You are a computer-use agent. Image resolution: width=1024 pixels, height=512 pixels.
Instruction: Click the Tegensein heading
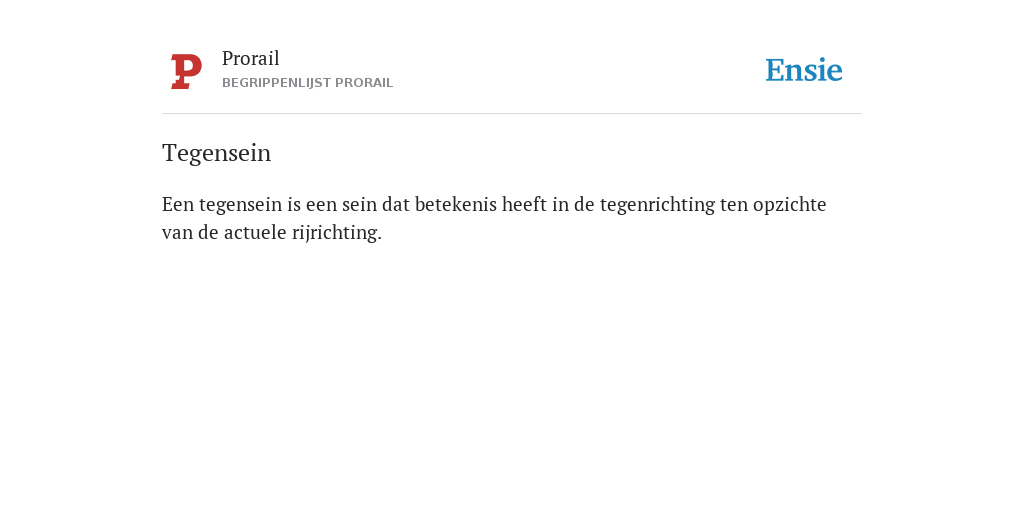click(x=216, y=153)
